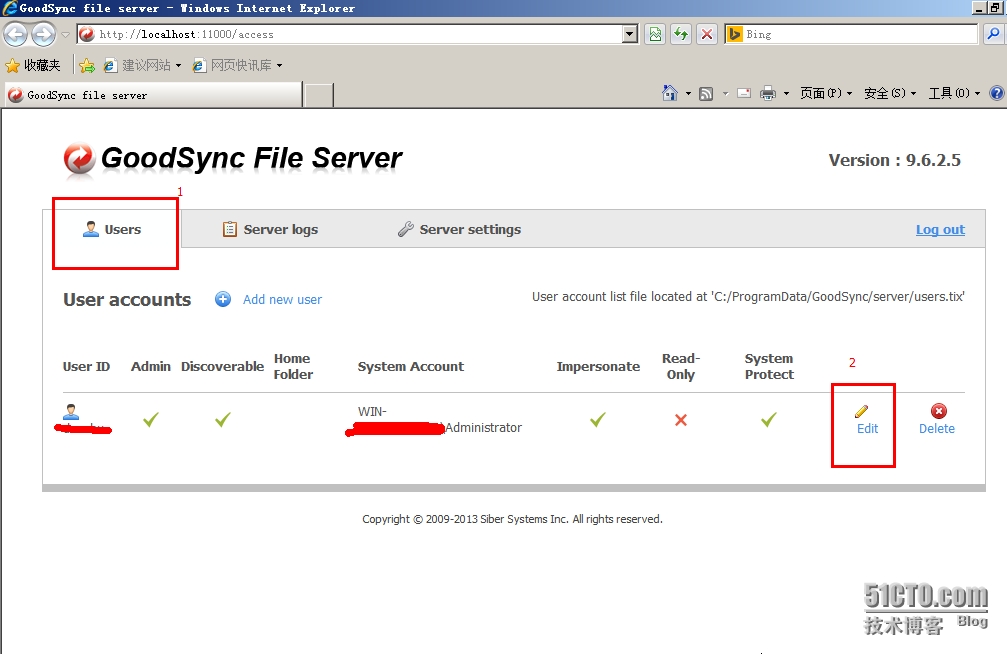Click the Discoverable green checkmark
This screenshot has width=1007, height=654.
pos(223,420)
